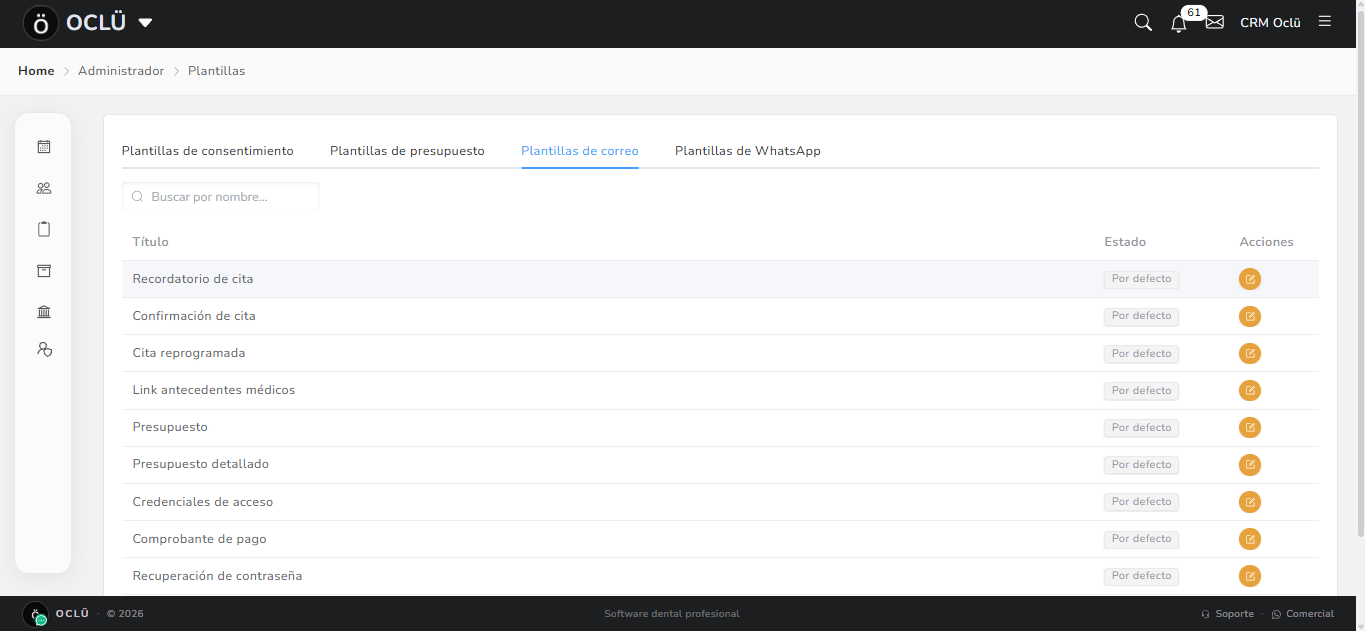Click the Acciones column header
Screen dimensions: 1365x631
[1266, 242]
